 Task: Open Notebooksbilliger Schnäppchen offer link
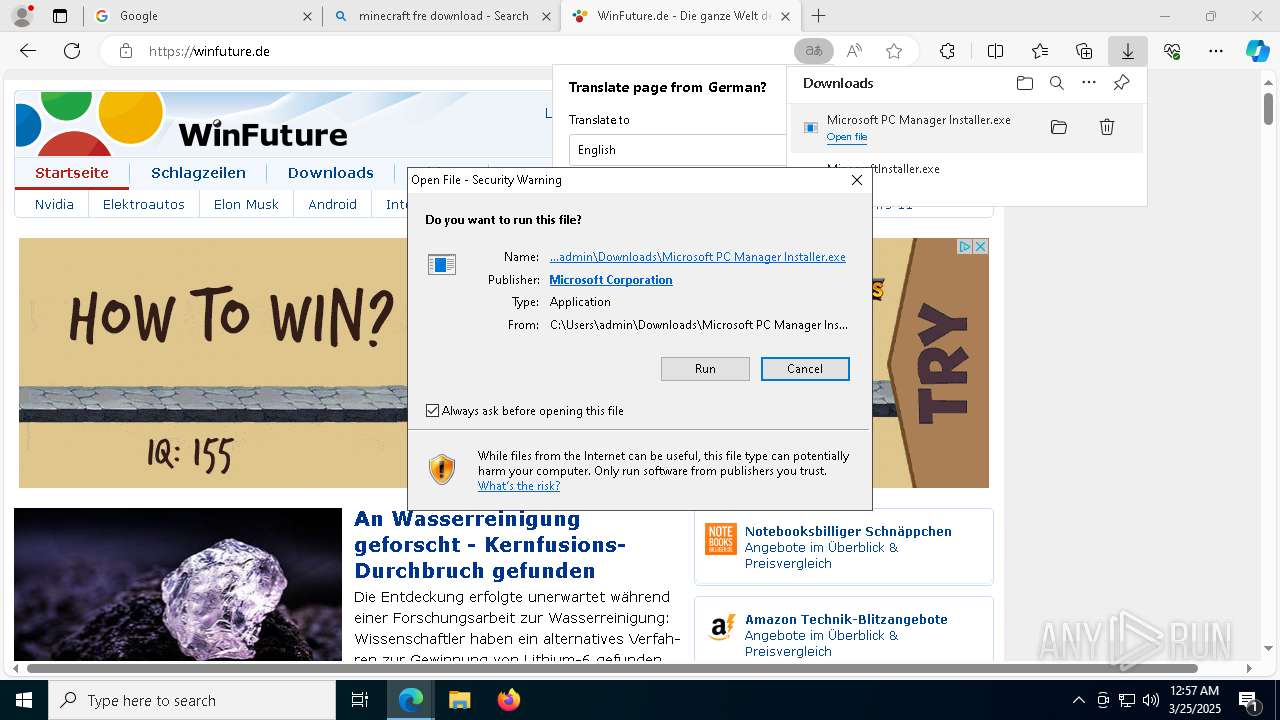coord(848,531)
